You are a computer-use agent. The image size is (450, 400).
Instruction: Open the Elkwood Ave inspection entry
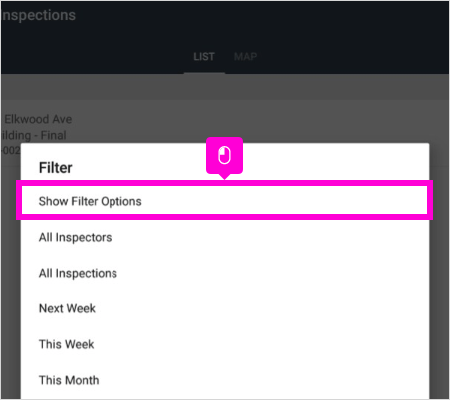click(38, 119)
